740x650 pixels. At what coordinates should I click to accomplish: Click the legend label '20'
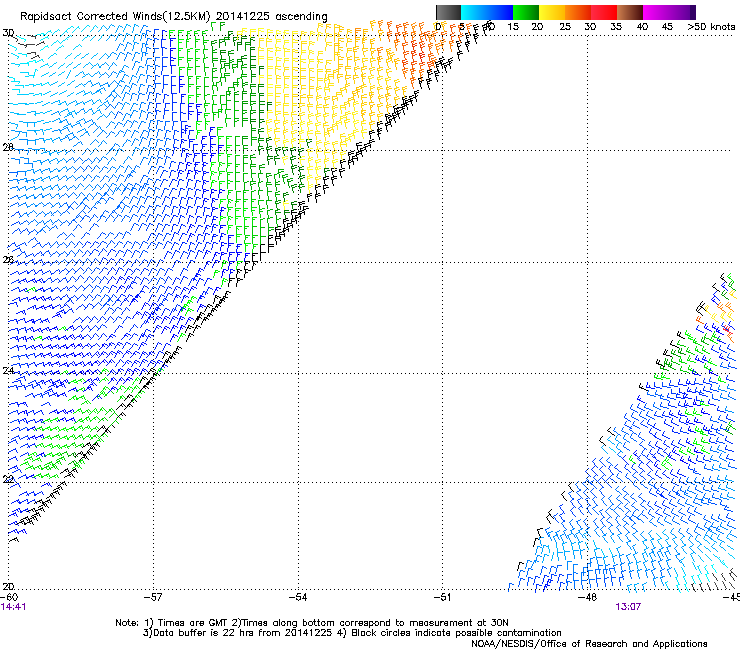pos(537,27)
